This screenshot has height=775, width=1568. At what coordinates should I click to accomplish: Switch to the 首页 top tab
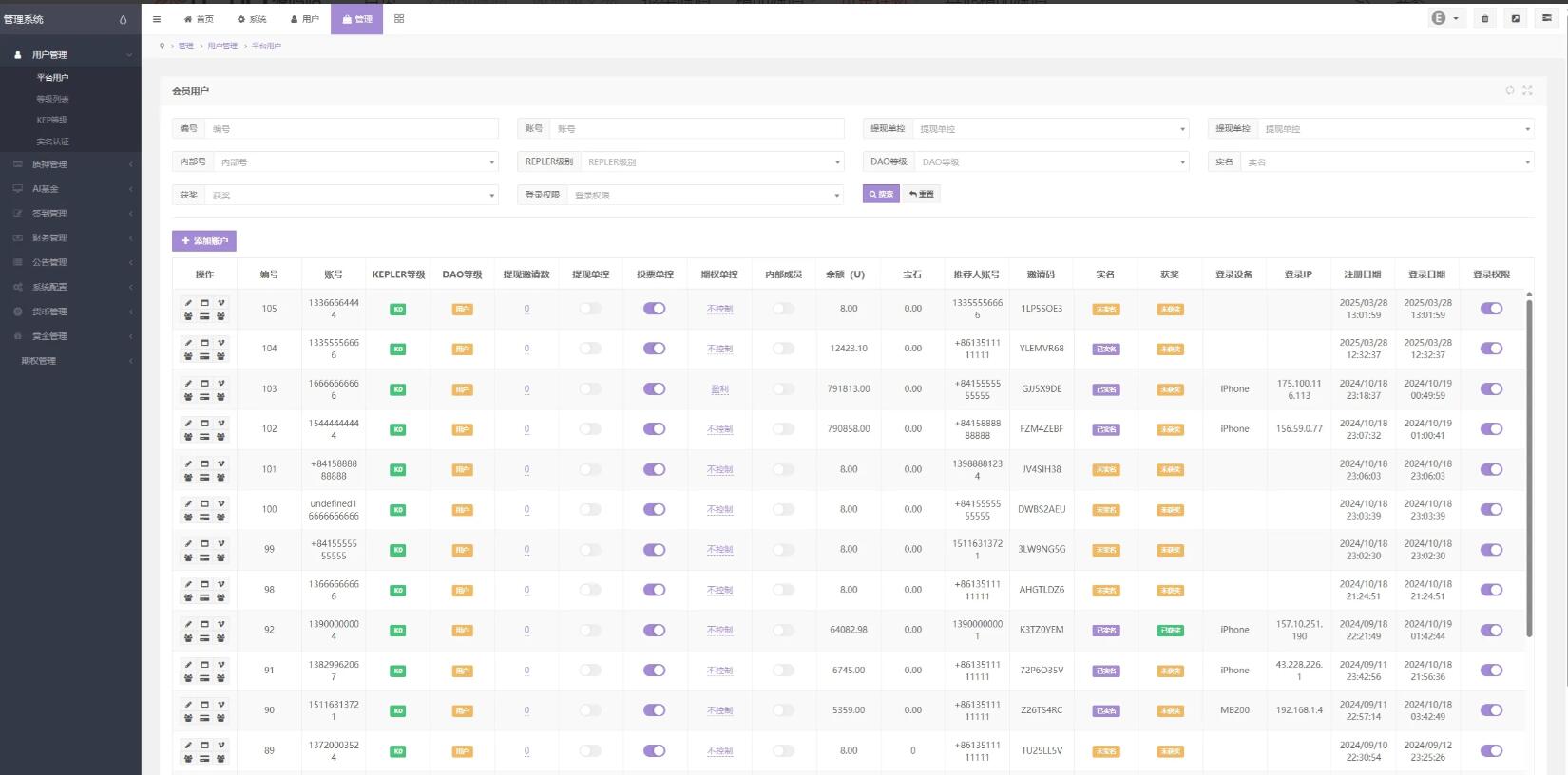click(199, 19)
